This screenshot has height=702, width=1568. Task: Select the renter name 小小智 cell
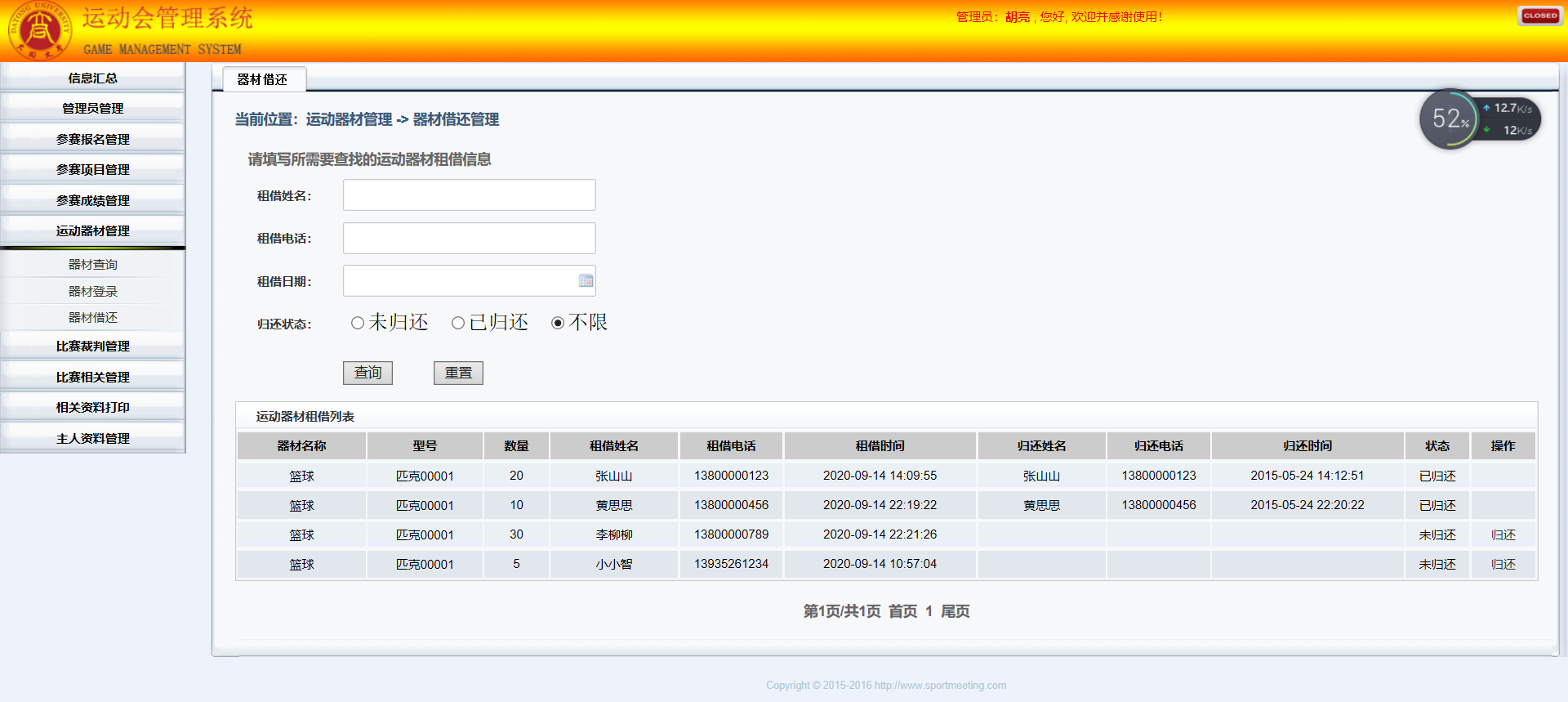pos(614,564)
